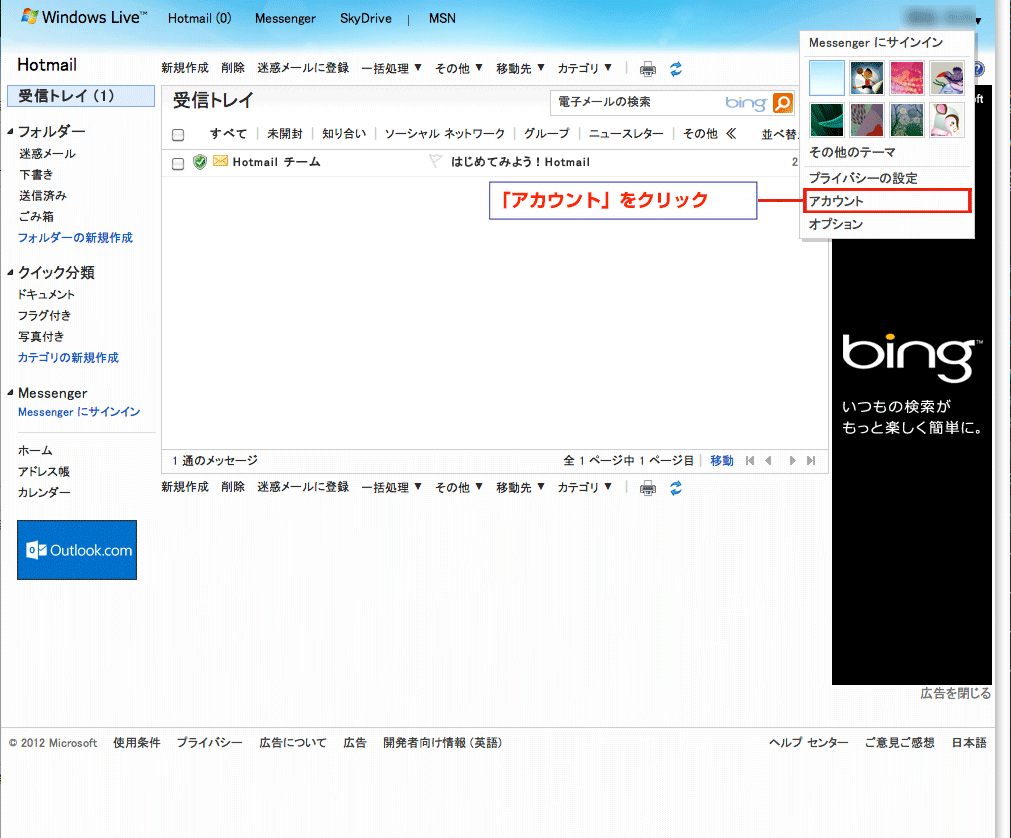
Task: Click the flag icon on Hotmail message
Action: (436, 161)
